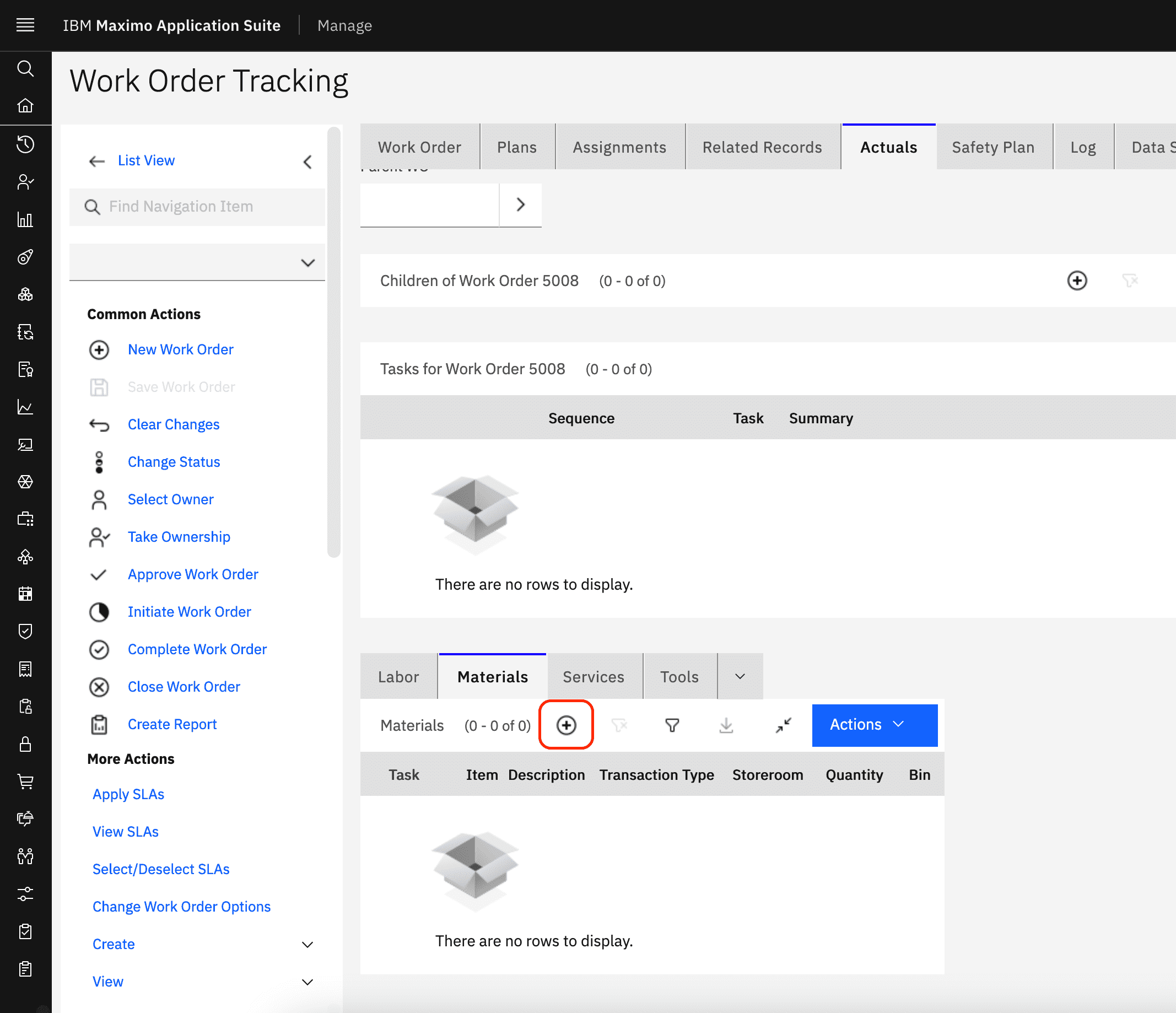This screenshot has height=1013, width=1176.
Task: Click the Change Status link
Action: tap(174, 461)
